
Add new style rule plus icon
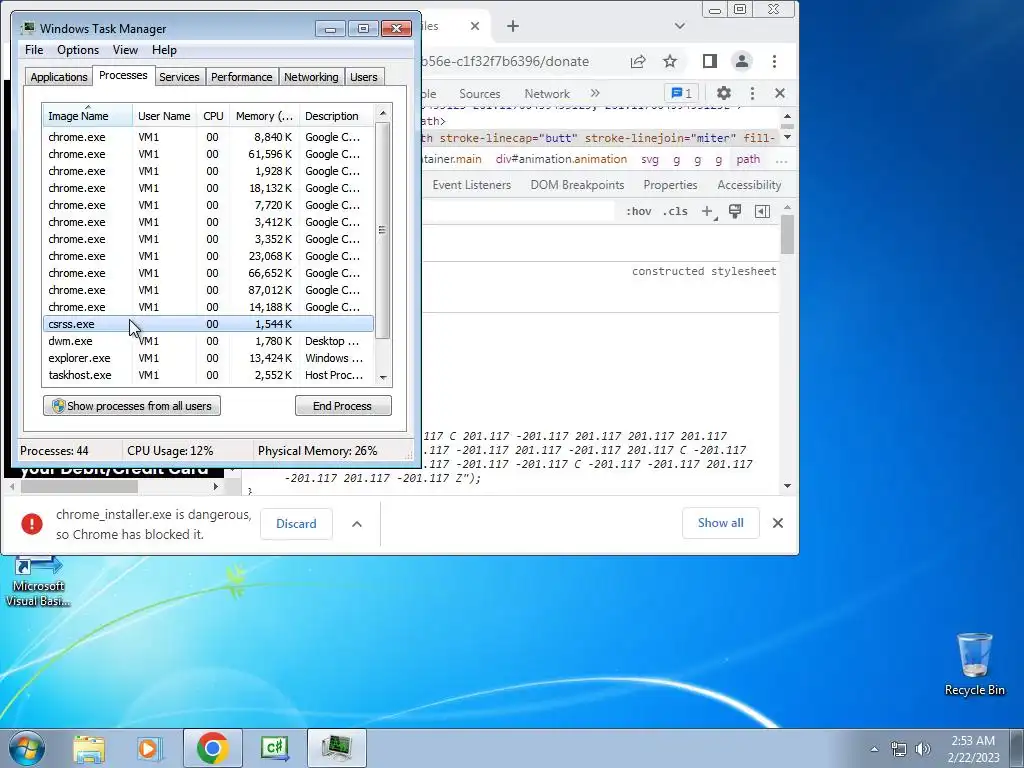point(708,211)
